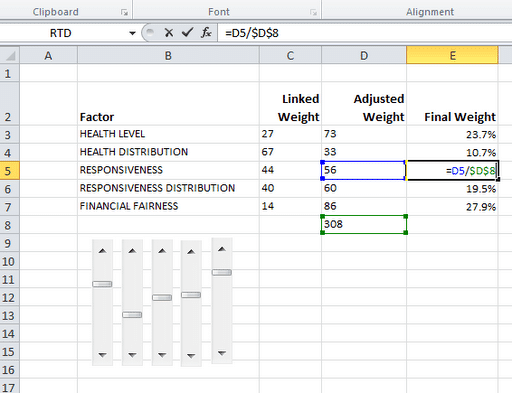Cancel formula entry with X icon
The width and height of the screenshot is (512, 393).
(x=169, y=33)
